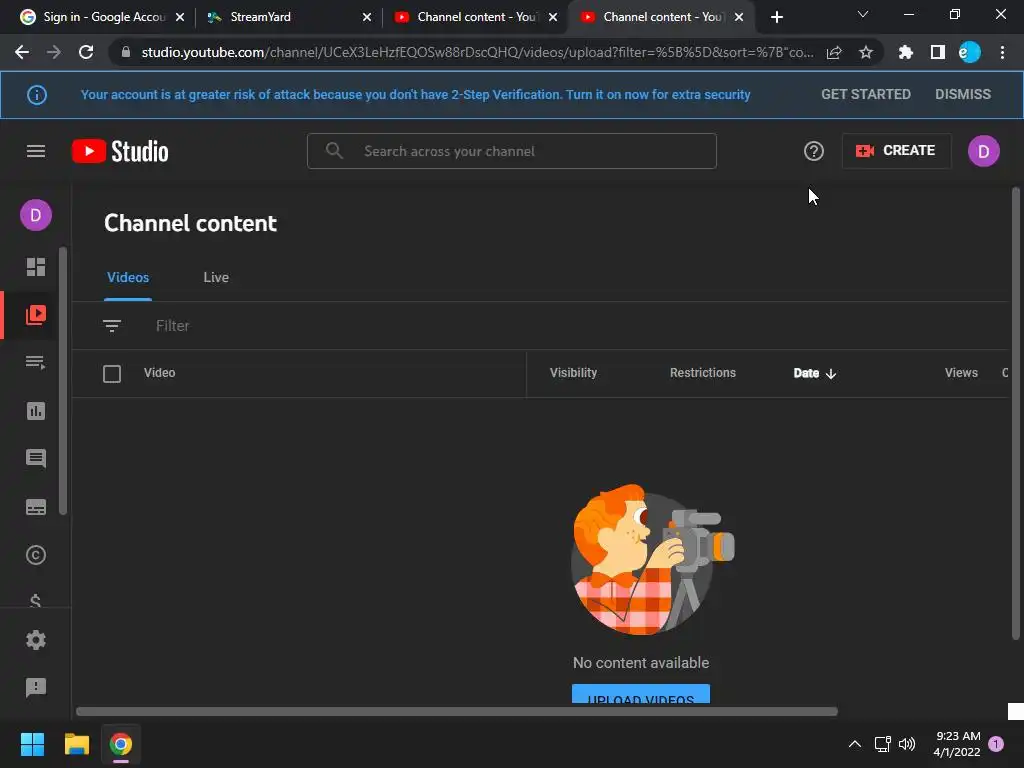Click the horizontal scrollbar at the bottom
Image resolution: width=1024 pixels, height=768 pixels.
(456, 711)
